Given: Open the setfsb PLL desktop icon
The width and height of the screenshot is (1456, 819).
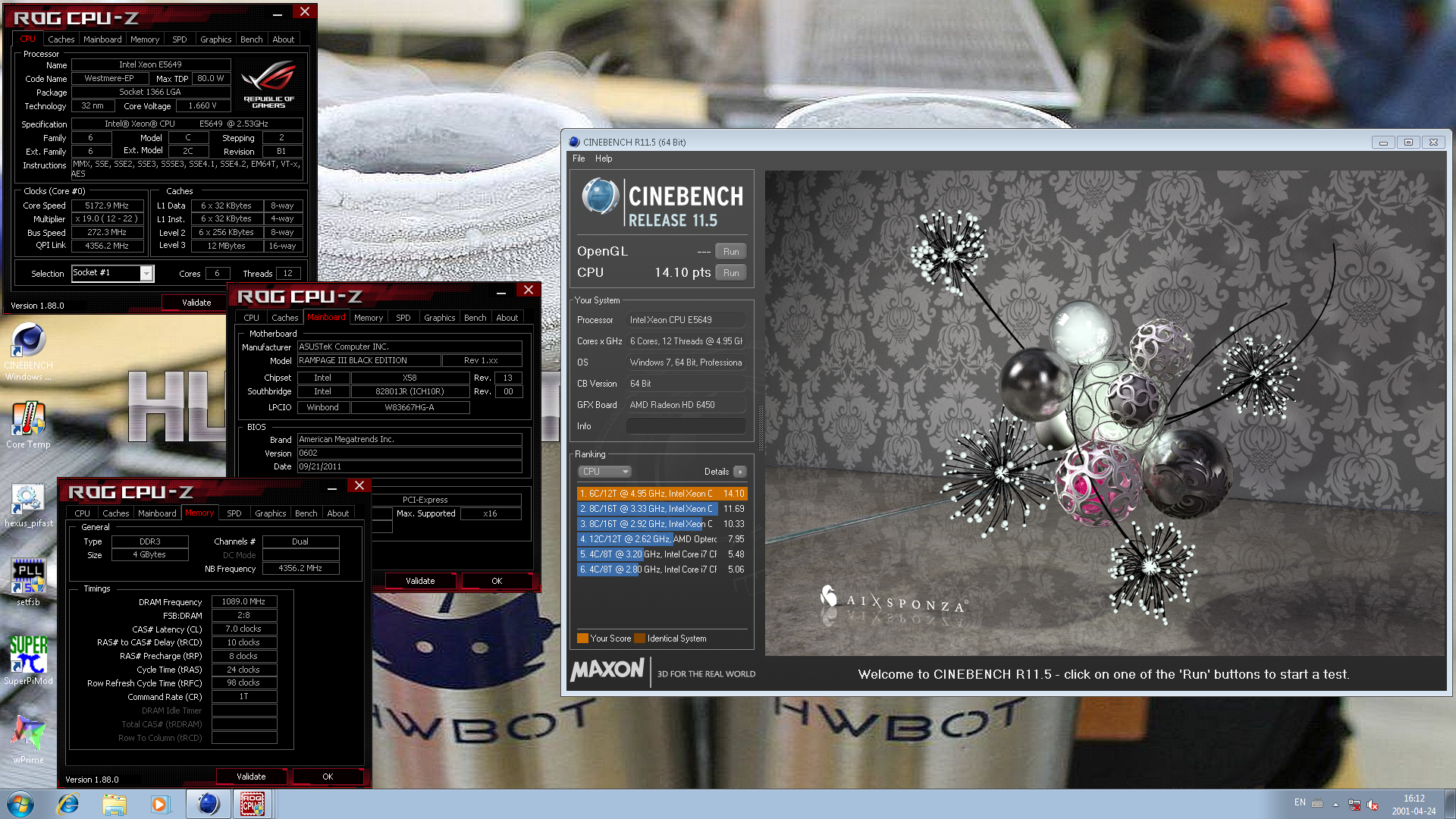Looking at the screenshot, I should coord(28,582).
